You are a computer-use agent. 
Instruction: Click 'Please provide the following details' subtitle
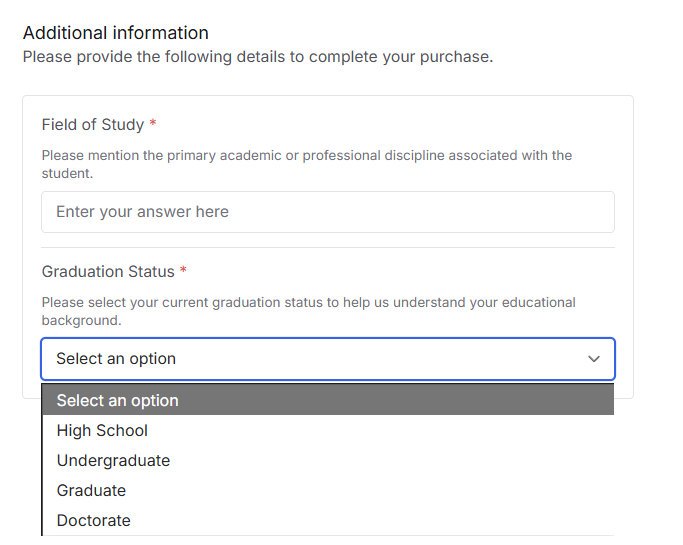258,57
